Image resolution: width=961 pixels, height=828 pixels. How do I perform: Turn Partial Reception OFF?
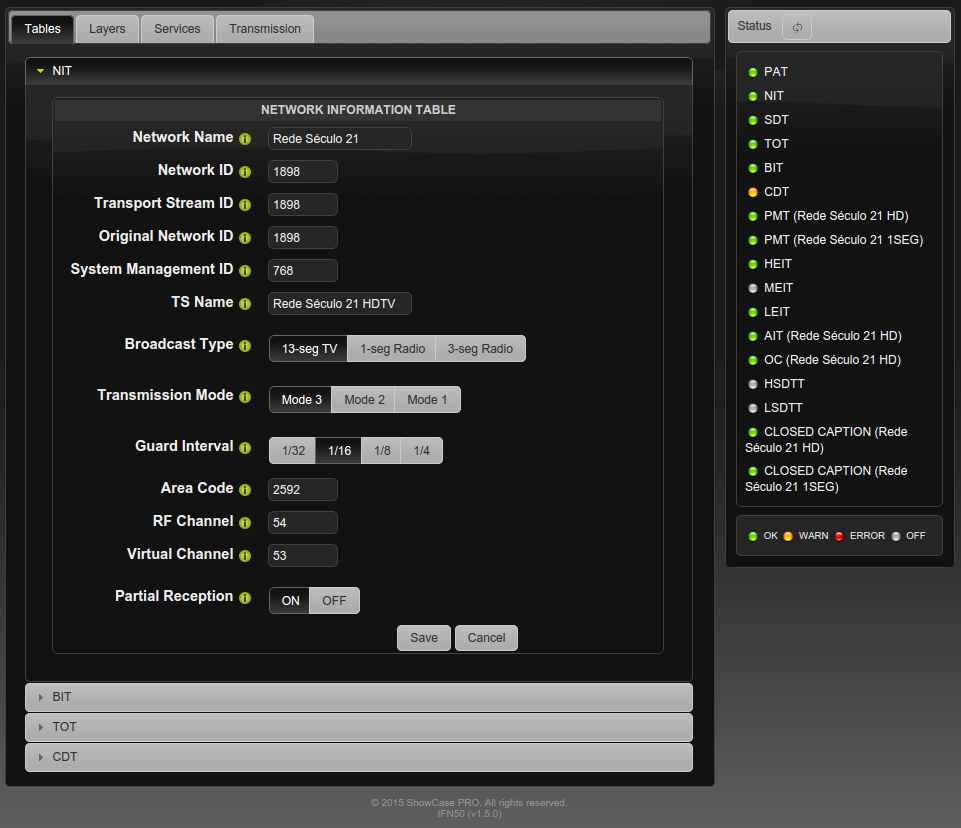coord(334,601)
